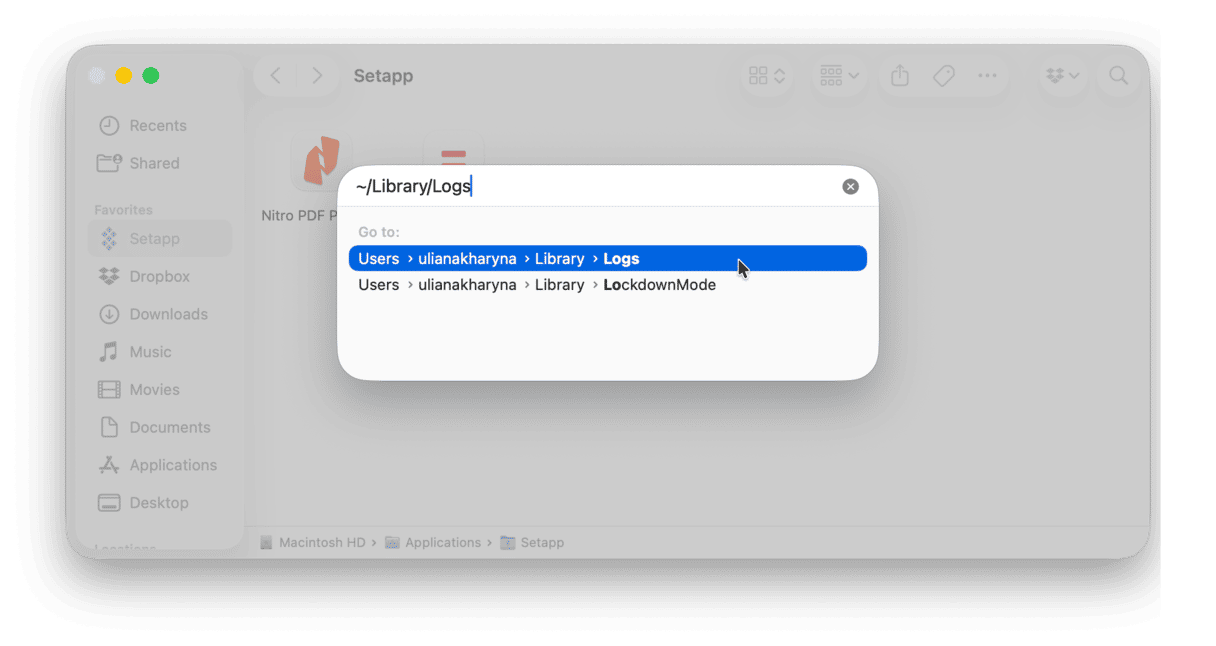Open the Share toolbar icon

(x=900, y=76)
